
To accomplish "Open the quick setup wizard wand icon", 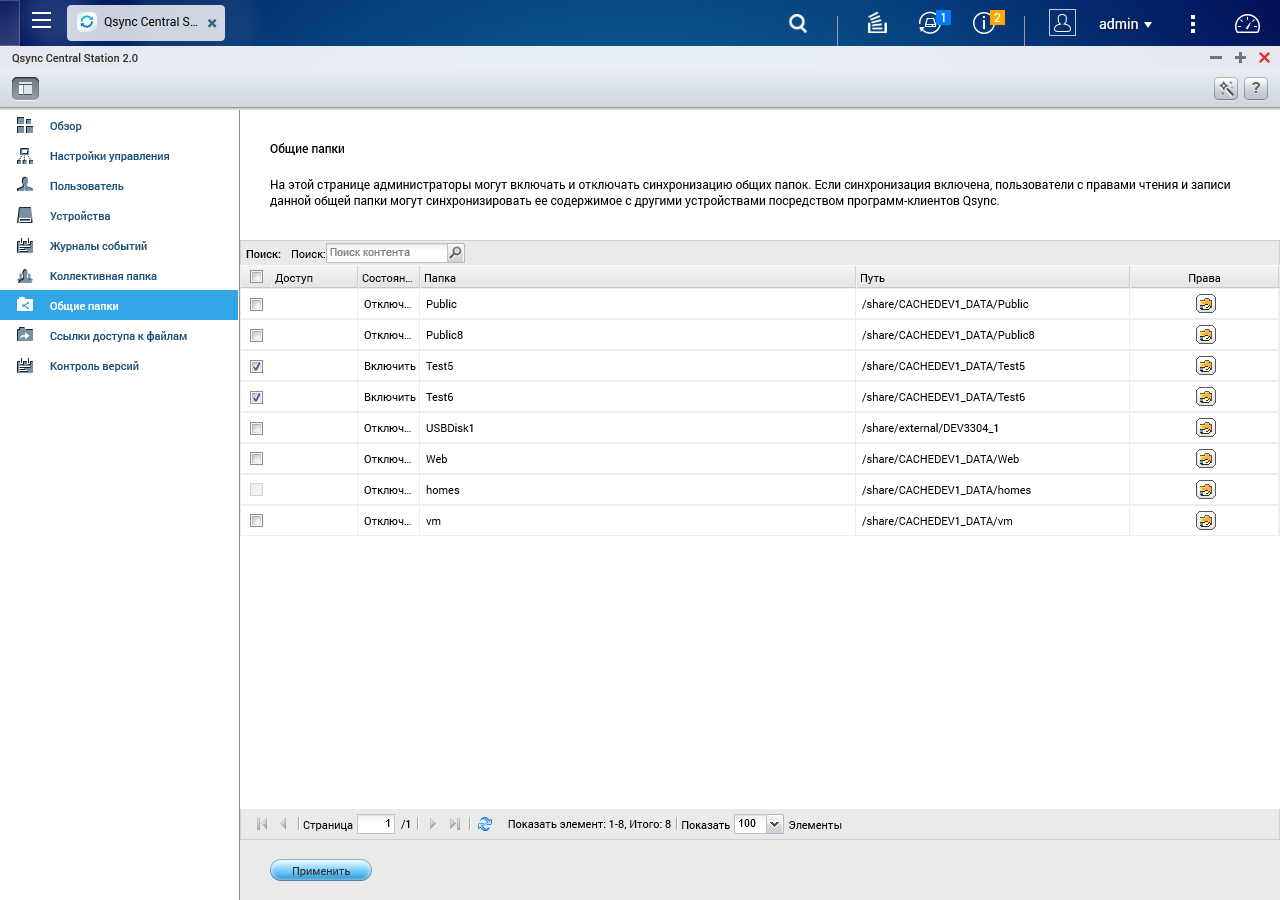I will pos(1226,88).
